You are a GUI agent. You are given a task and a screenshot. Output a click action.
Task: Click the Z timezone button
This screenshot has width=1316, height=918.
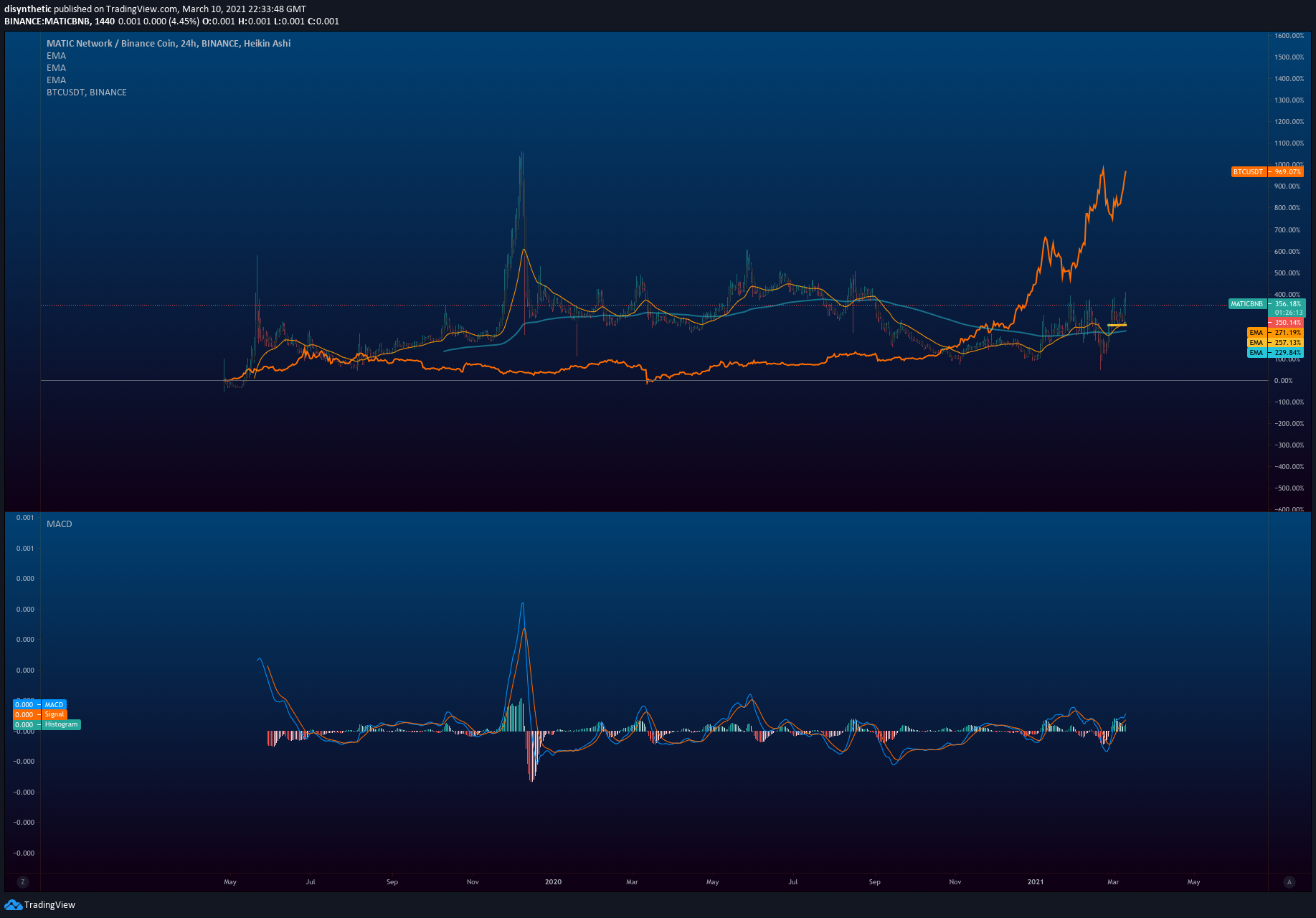click(x=23, y=882)
